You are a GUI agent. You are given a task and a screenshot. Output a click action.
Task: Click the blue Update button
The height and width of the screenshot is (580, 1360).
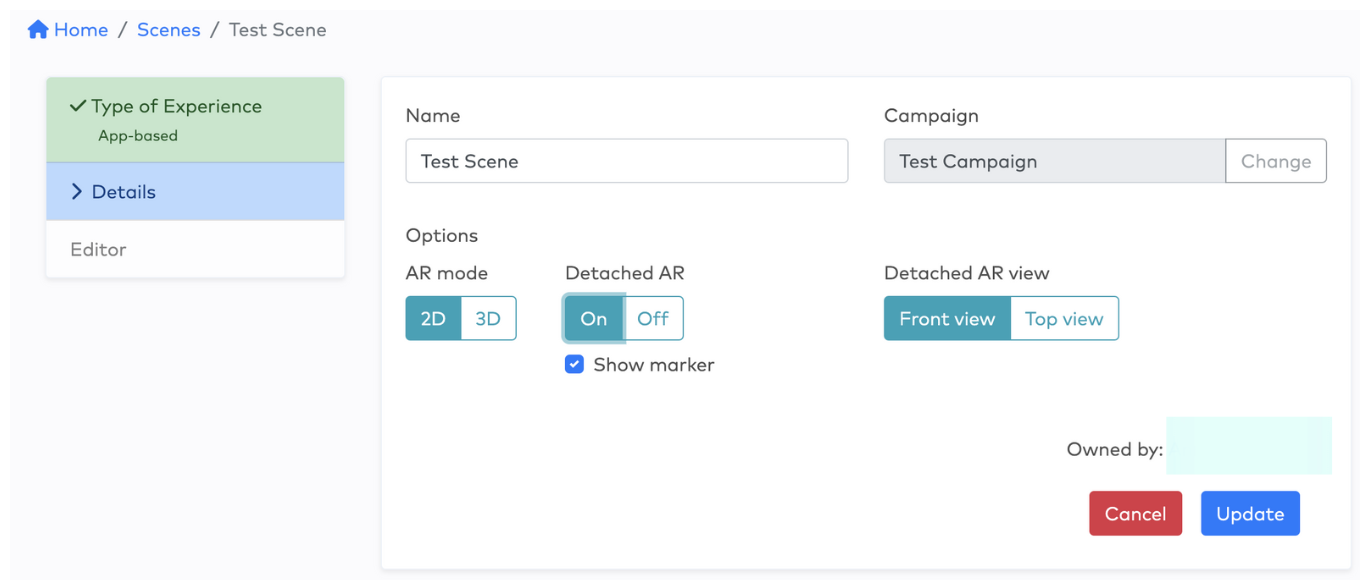click(x=1250, y=513)
